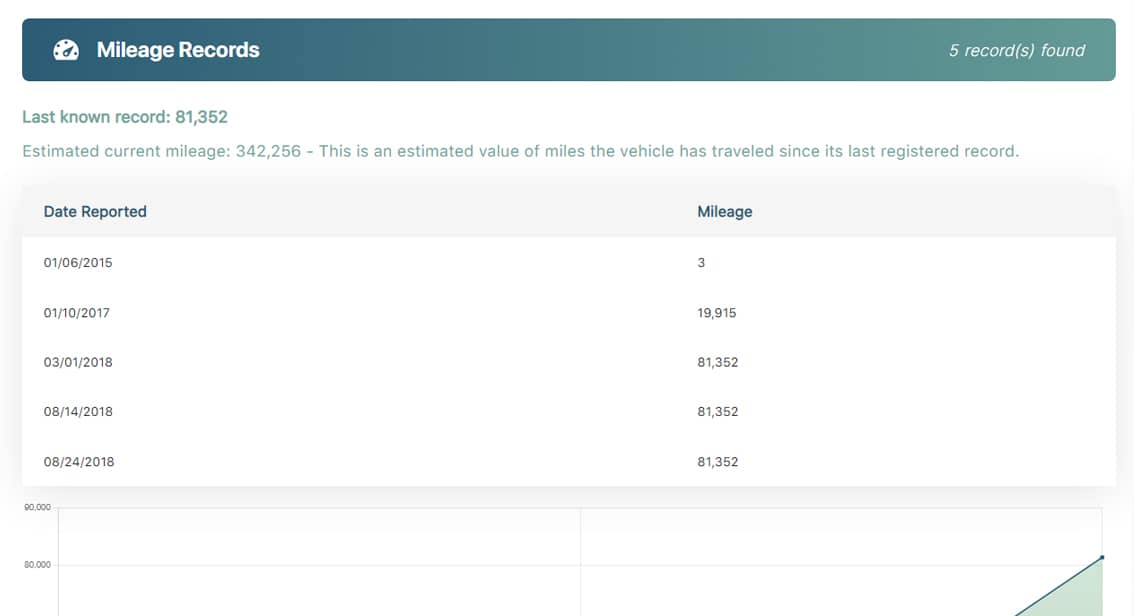Click the 03/01/2018 date cell
This screenshot has height=616, width=1134.
(78, 362)
